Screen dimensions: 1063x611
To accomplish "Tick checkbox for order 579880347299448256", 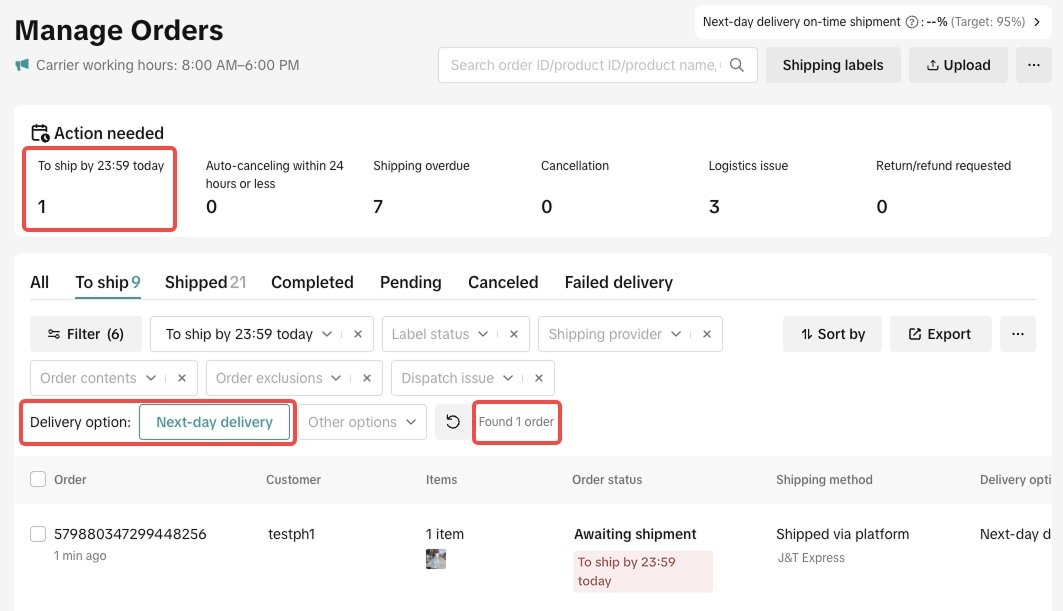I will 38,534.
